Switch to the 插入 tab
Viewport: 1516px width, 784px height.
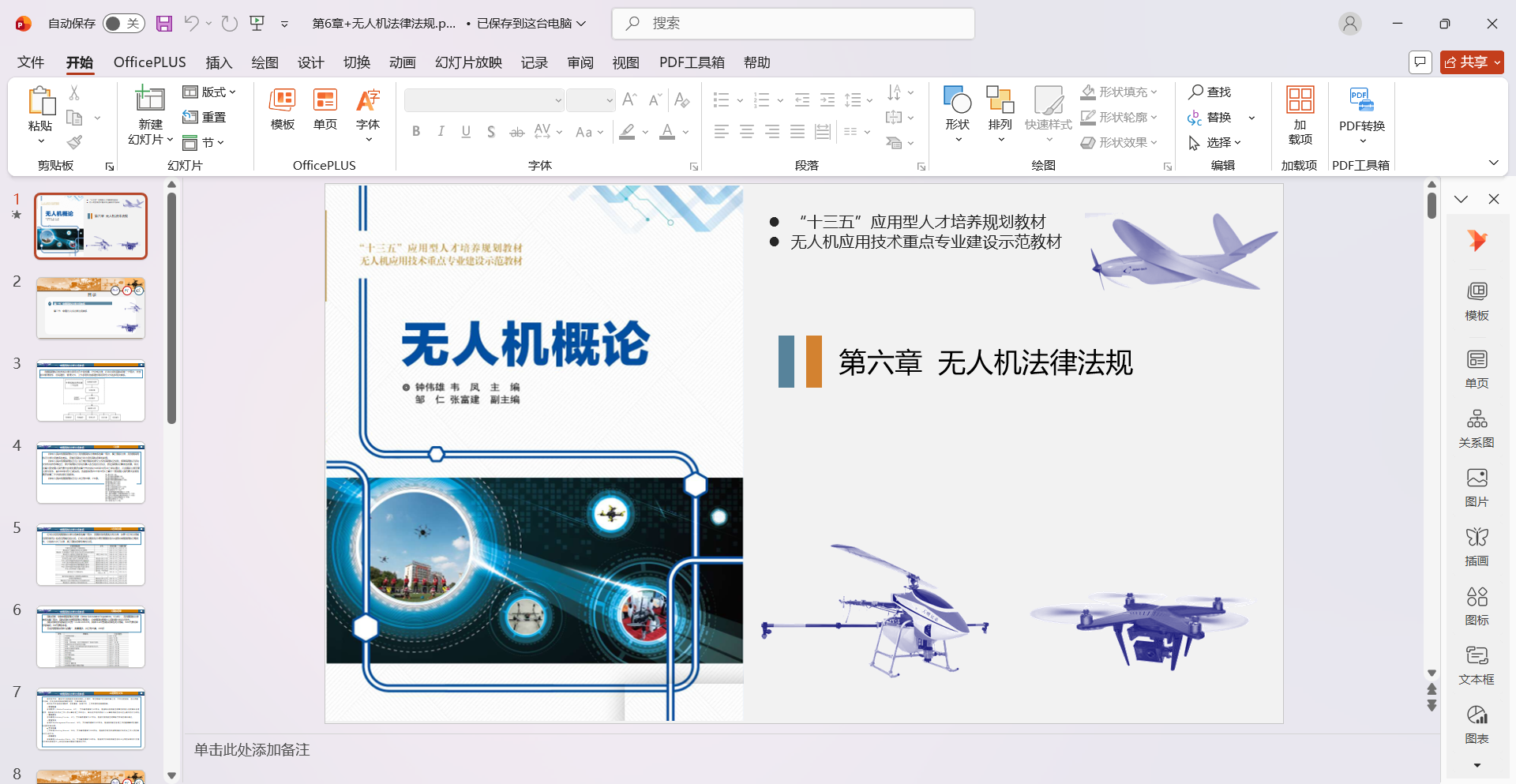pos(219,62)
